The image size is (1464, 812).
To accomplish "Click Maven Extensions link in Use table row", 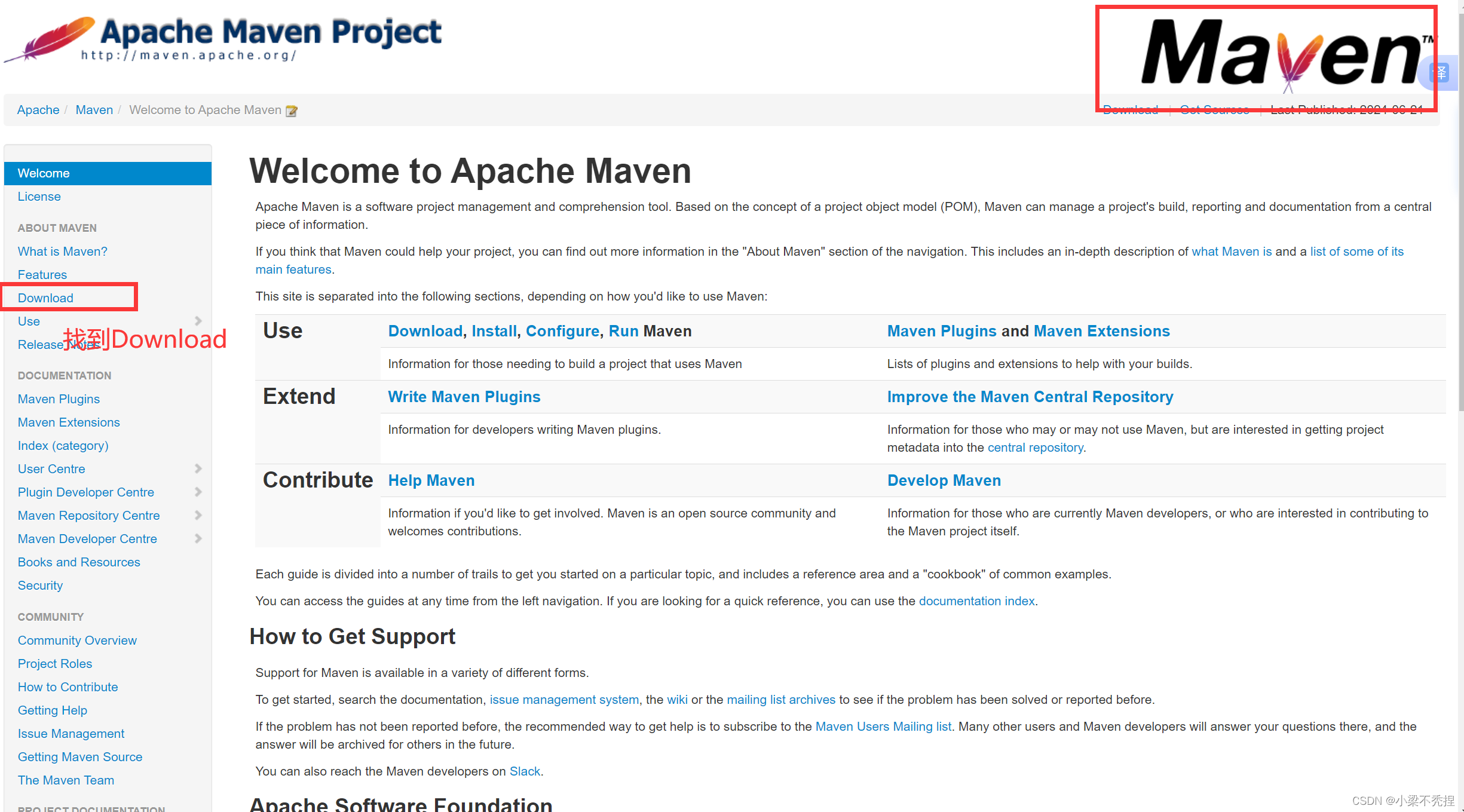I will [1102, 331].
